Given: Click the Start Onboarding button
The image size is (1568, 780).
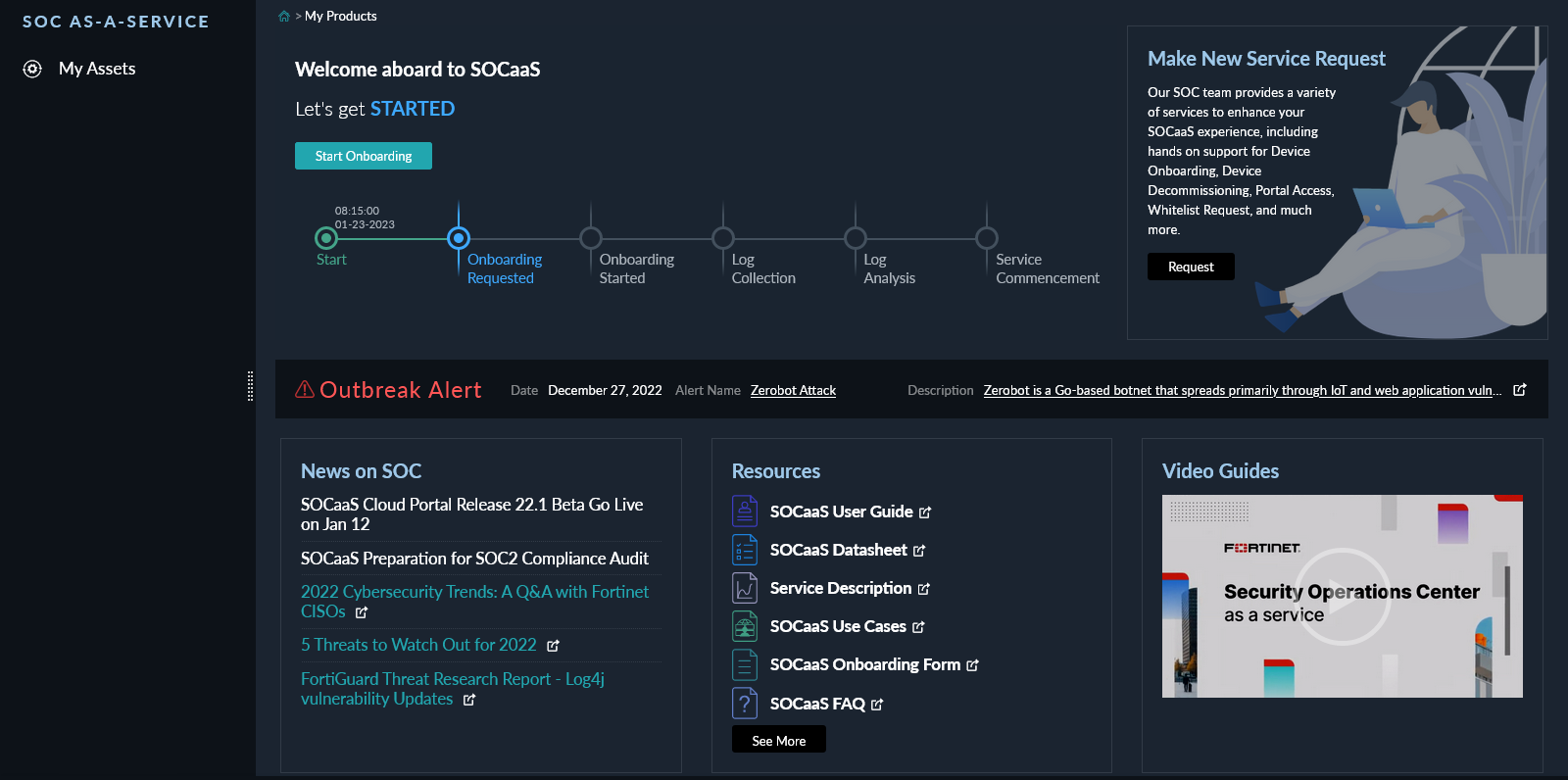Looking at the screenshot, I should pyautogui.click(x=364, y=156).
